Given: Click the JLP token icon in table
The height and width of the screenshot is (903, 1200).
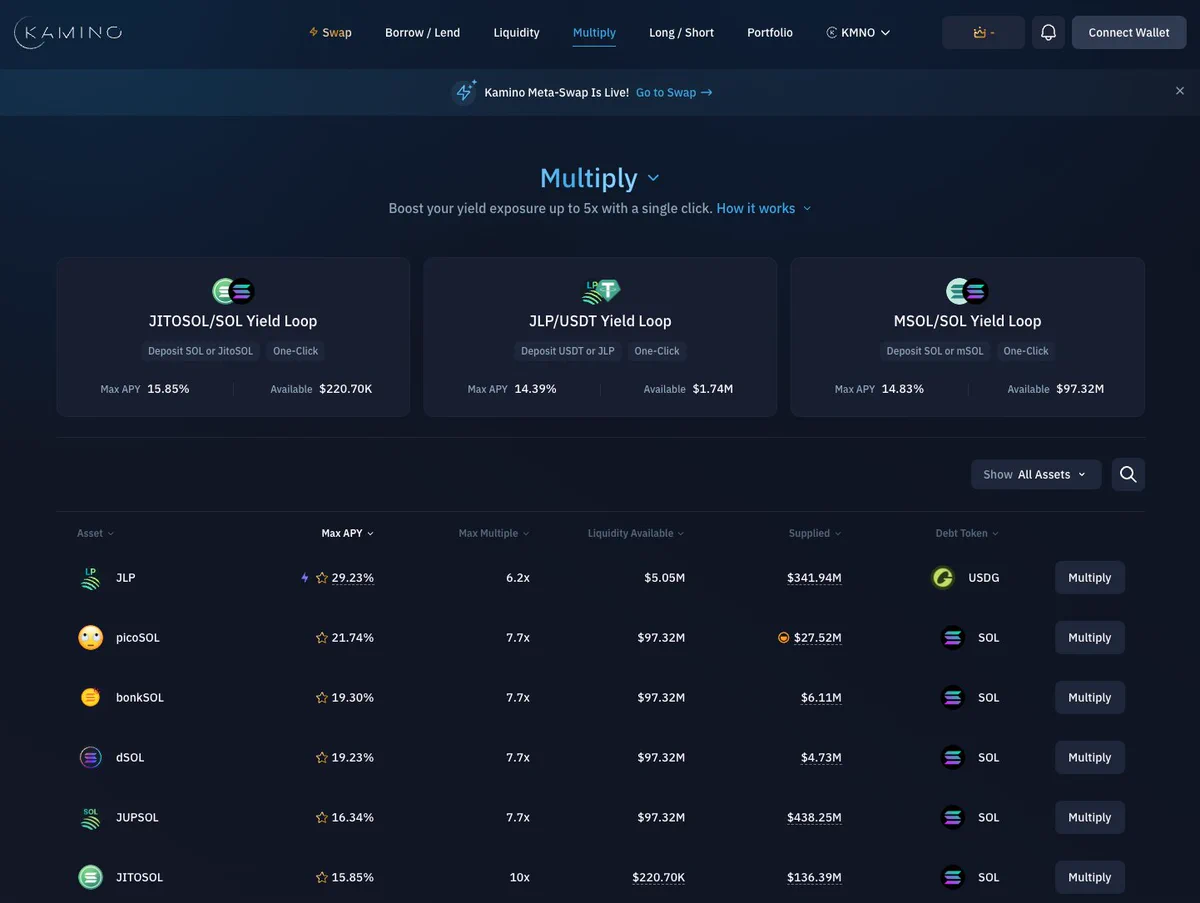Looking at the screenshot, I should coord(90,578).
